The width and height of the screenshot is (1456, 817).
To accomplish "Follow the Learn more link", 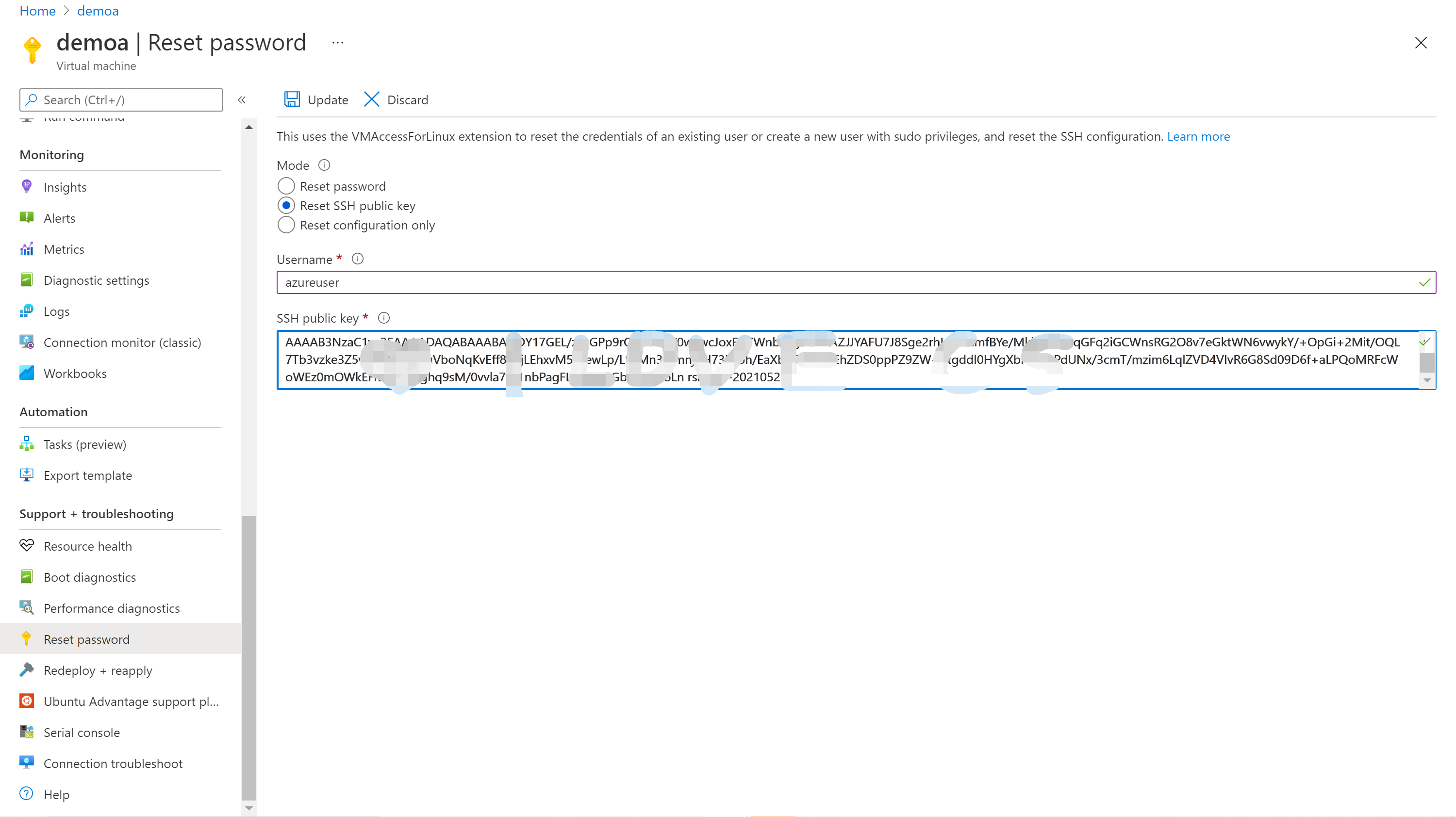I will point(1198,136).
